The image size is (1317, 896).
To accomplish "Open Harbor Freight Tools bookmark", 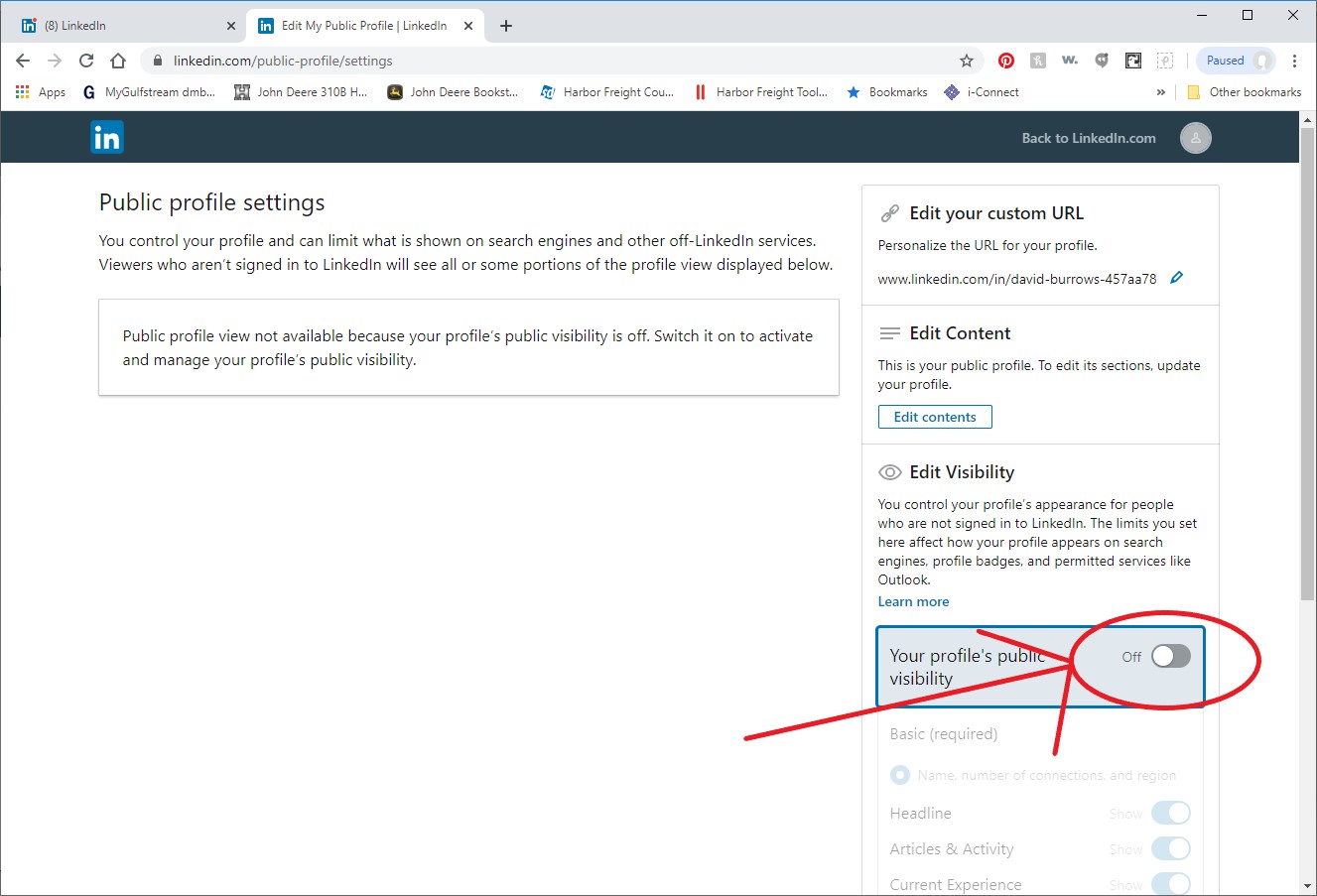I will point(760,92).
